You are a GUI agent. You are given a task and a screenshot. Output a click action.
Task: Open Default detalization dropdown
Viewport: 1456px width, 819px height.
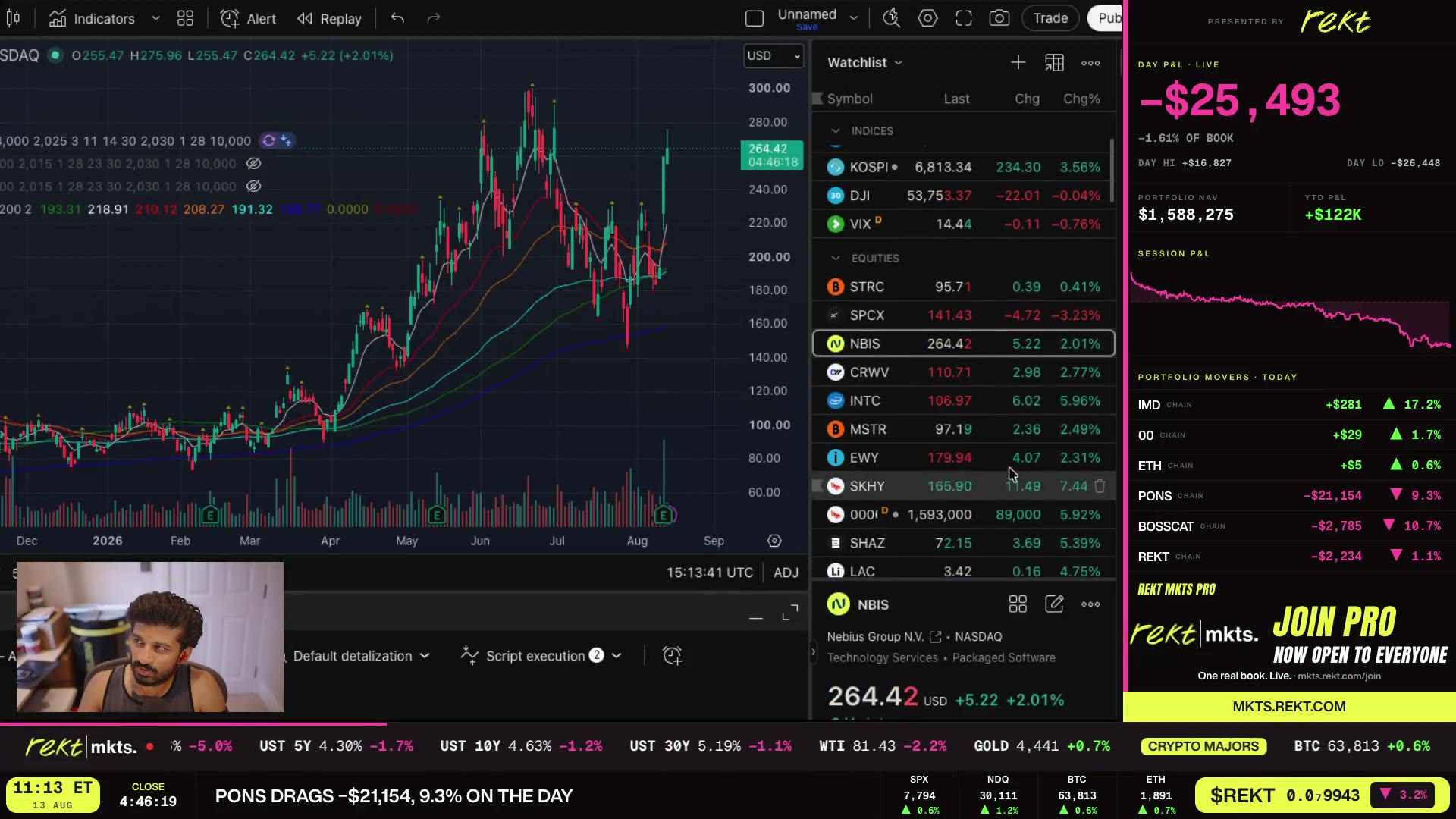(361, 656)
